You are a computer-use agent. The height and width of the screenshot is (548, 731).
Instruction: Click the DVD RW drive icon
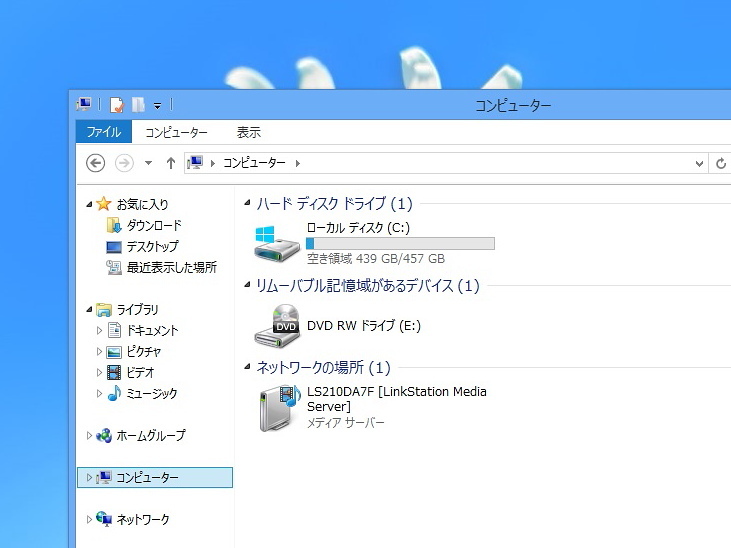276,326
